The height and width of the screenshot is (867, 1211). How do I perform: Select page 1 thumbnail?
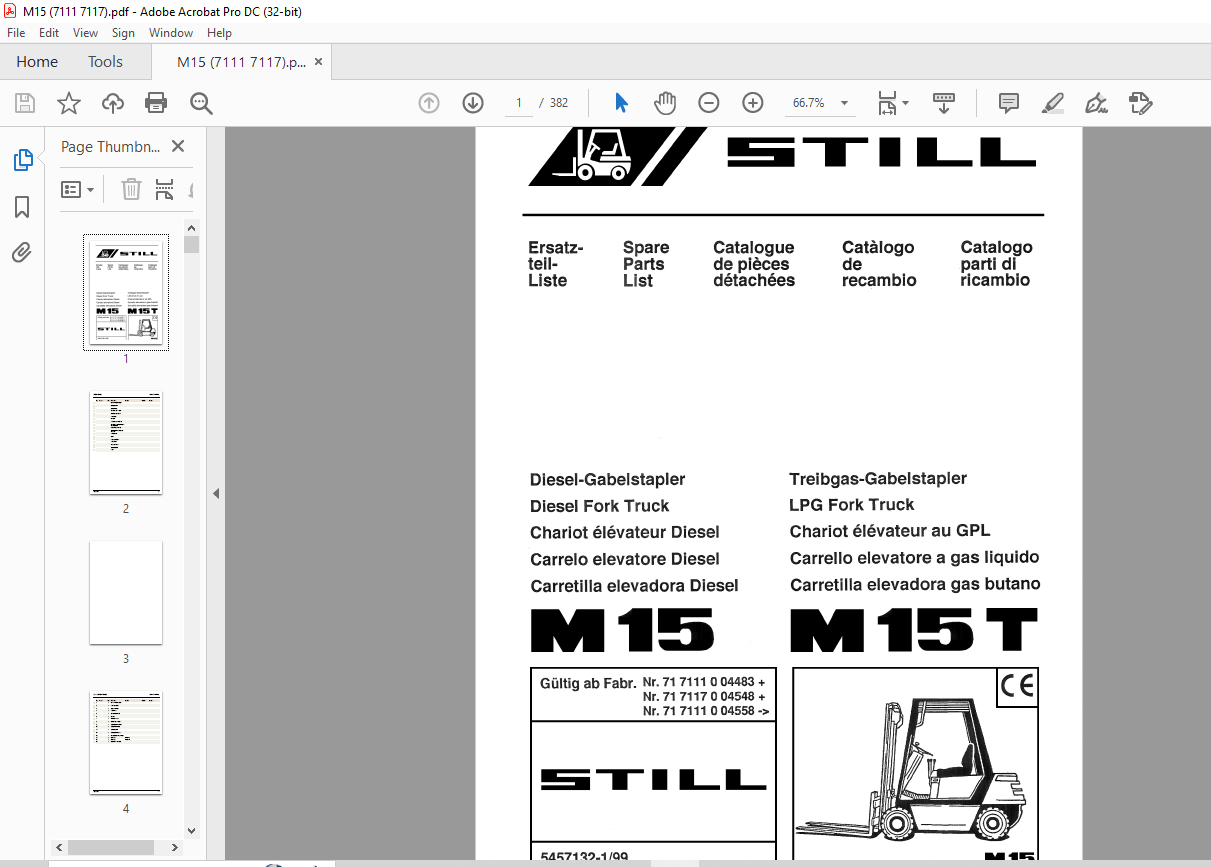pyautogui.click(x=126, y=293)
